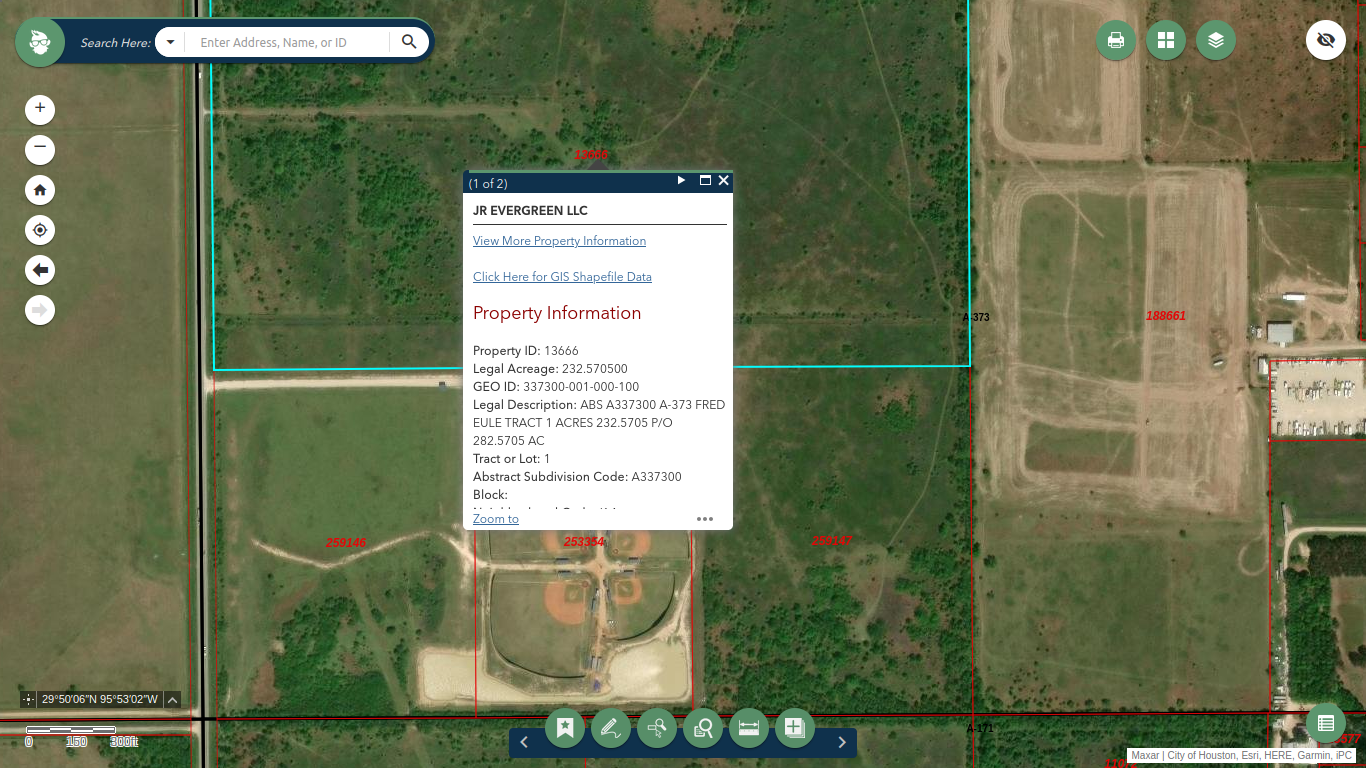1366x768 pixels.
Task: Expand the coordinate system options arrow
Action: click(x=172, y=700)
